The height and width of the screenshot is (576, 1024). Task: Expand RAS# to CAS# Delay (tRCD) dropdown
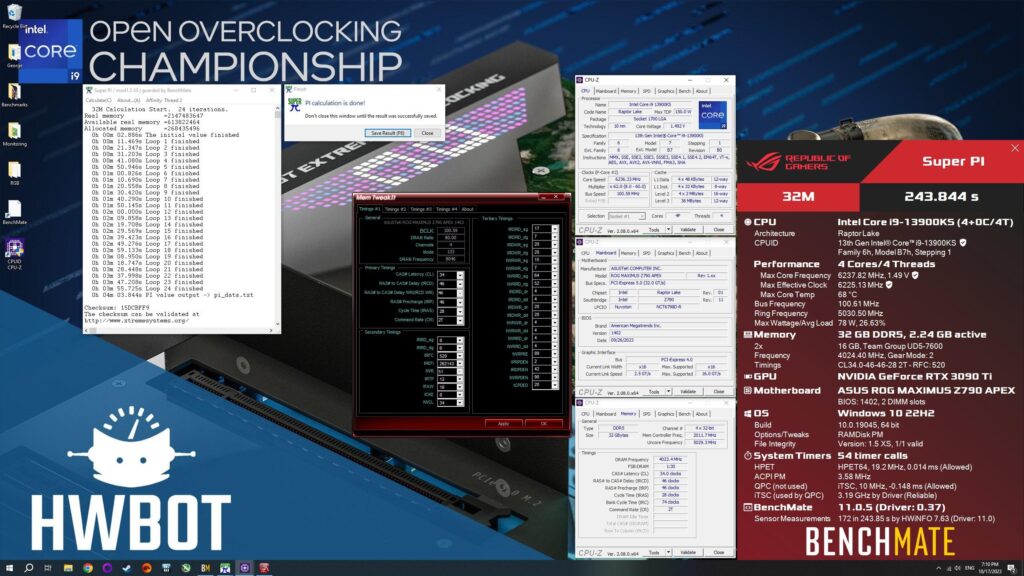pos(460,283)
